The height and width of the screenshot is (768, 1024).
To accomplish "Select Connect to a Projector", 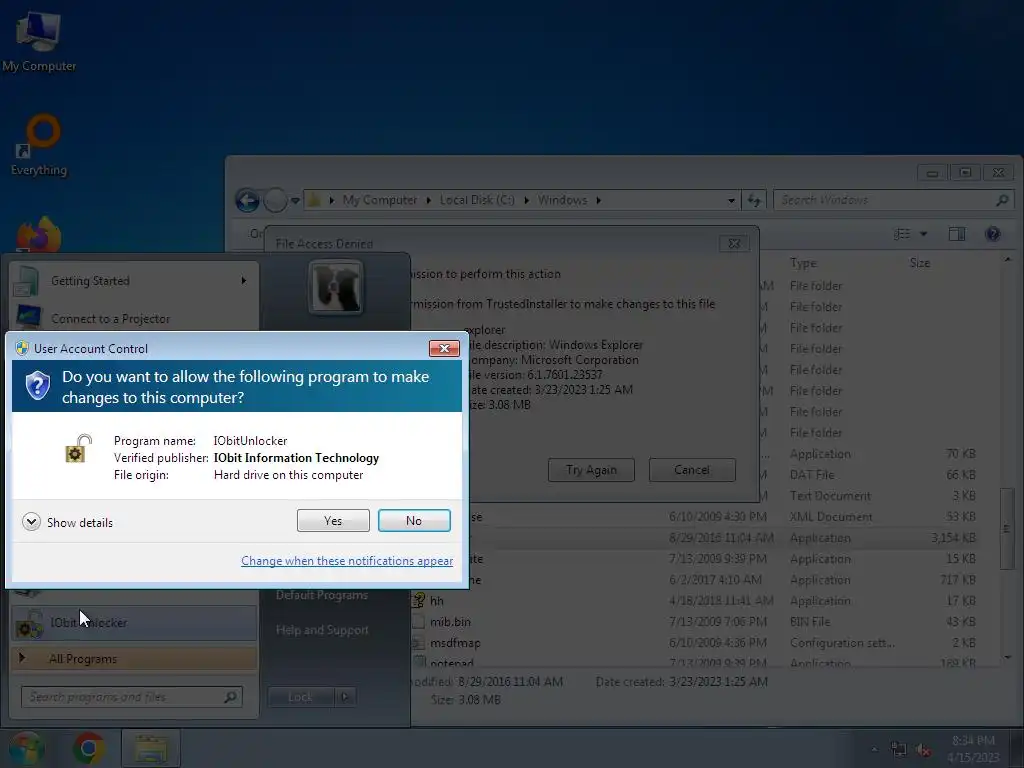I will pyautogui.click(x=134, y=318).
